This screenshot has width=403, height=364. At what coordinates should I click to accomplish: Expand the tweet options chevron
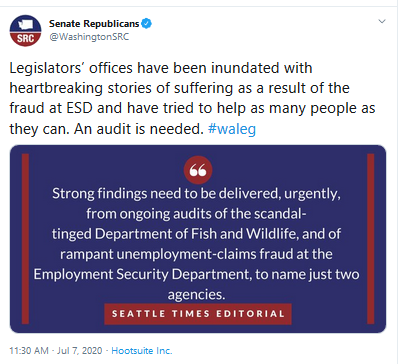(382, 22)
